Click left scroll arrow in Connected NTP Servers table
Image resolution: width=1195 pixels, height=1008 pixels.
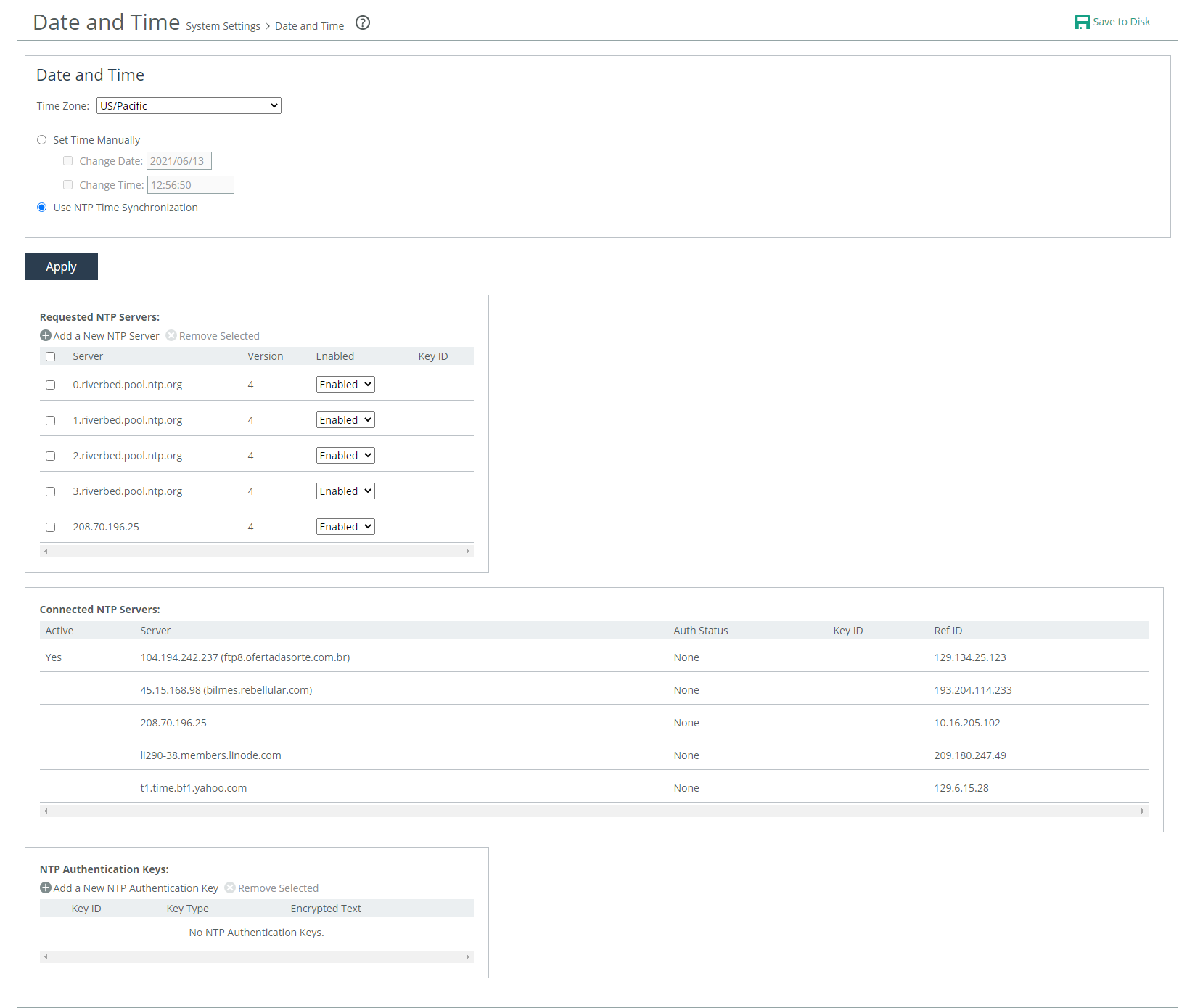[x=46, y=811]
